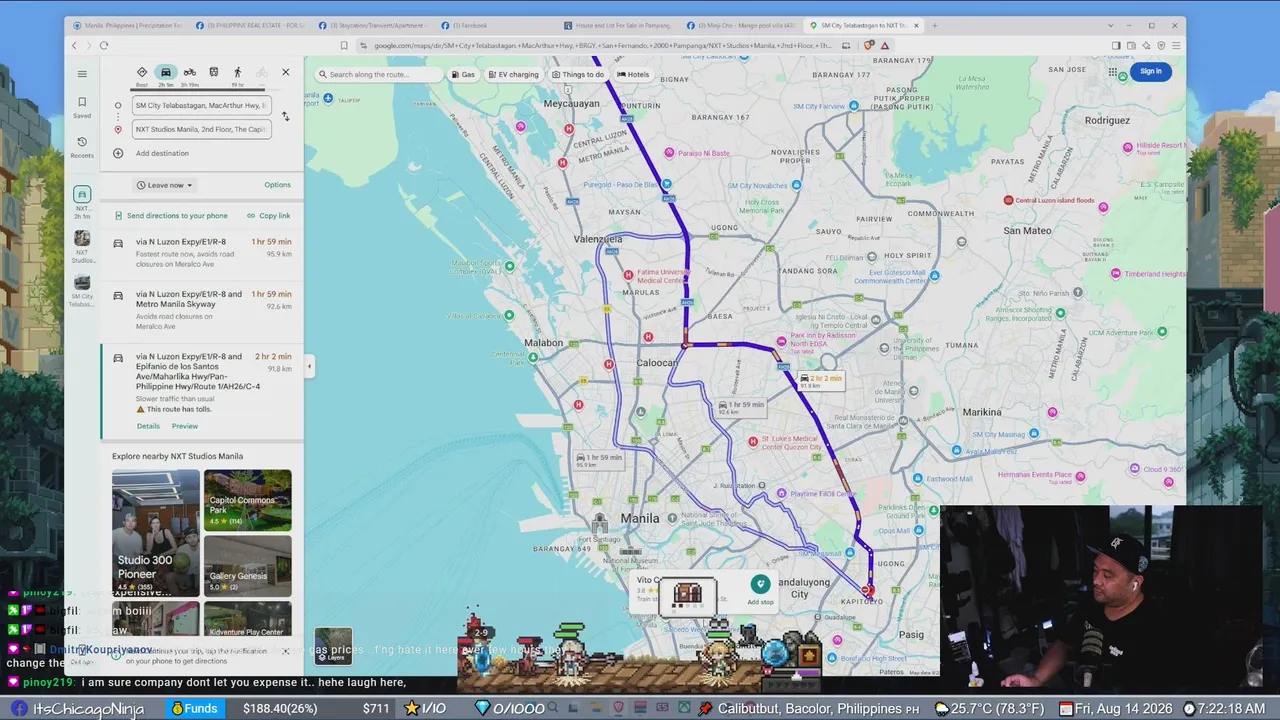Open Recents in sidebar

[x=82, y=147]
